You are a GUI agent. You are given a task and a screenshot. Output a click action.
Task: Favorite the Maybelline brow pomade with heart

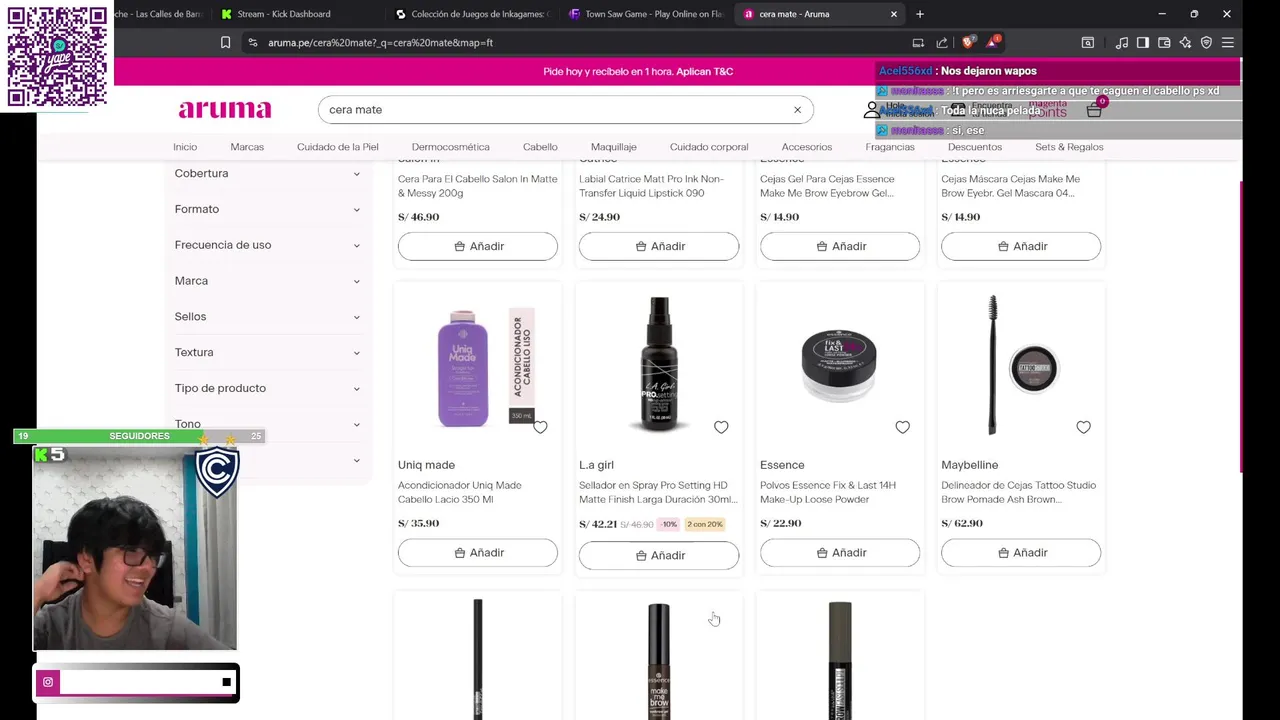point(1083,427)
